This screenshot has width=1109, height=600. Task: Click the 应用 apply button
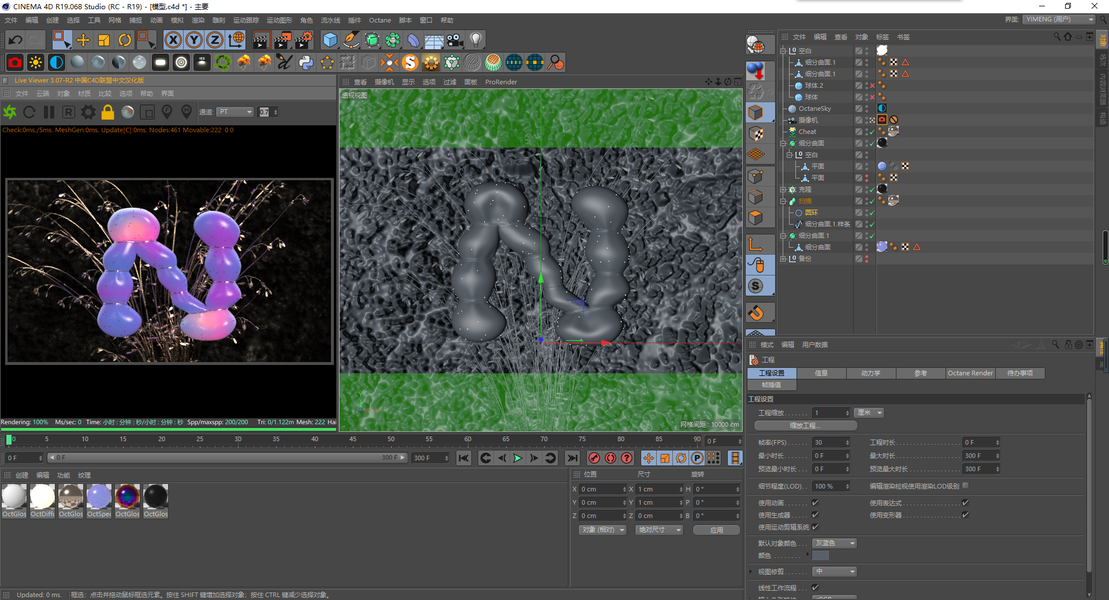tap(716, 530)
